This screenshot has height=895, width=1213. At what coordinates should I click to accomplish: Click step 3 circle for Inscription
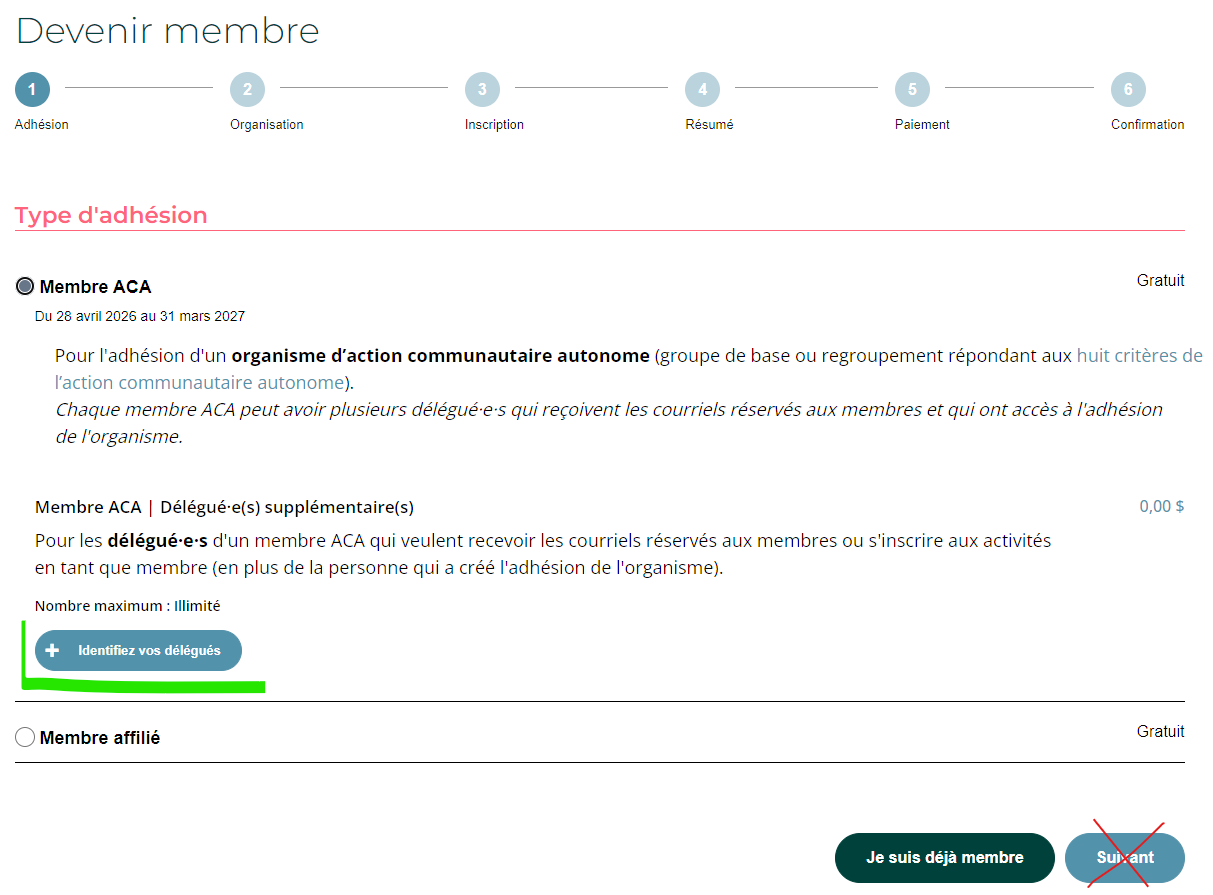point(482,90)
